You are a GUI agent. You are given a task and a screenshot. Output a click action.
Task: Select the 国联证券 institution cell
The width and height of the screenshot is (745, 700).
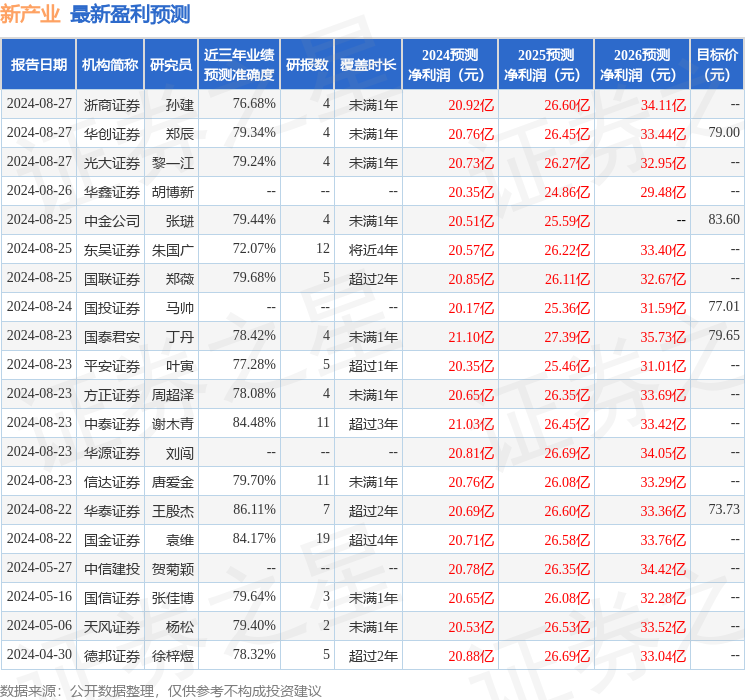click(112, 279)
